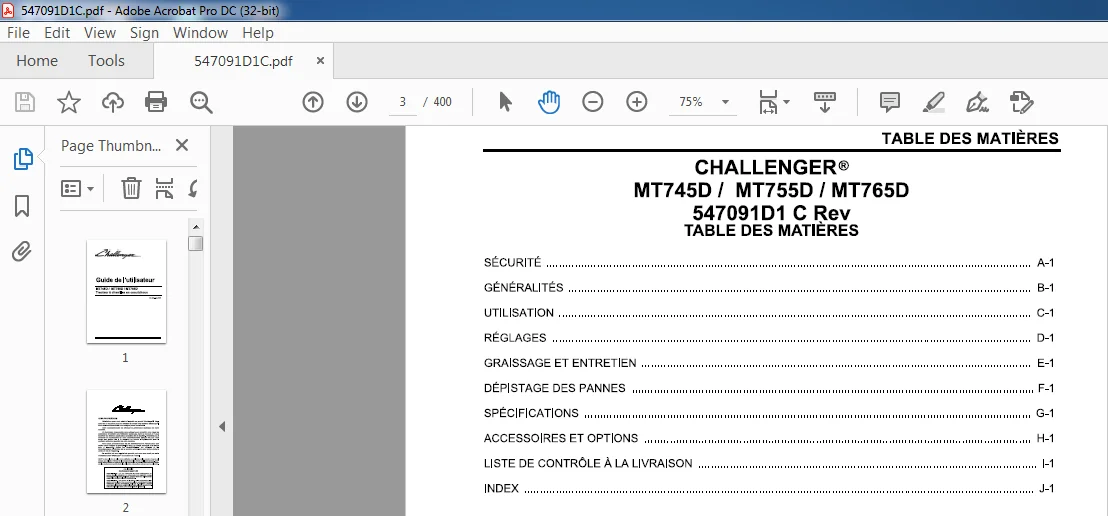Open the Edit menu
Screen dimensions: 1108x516
pyautogui.click(x=57, y=33)
